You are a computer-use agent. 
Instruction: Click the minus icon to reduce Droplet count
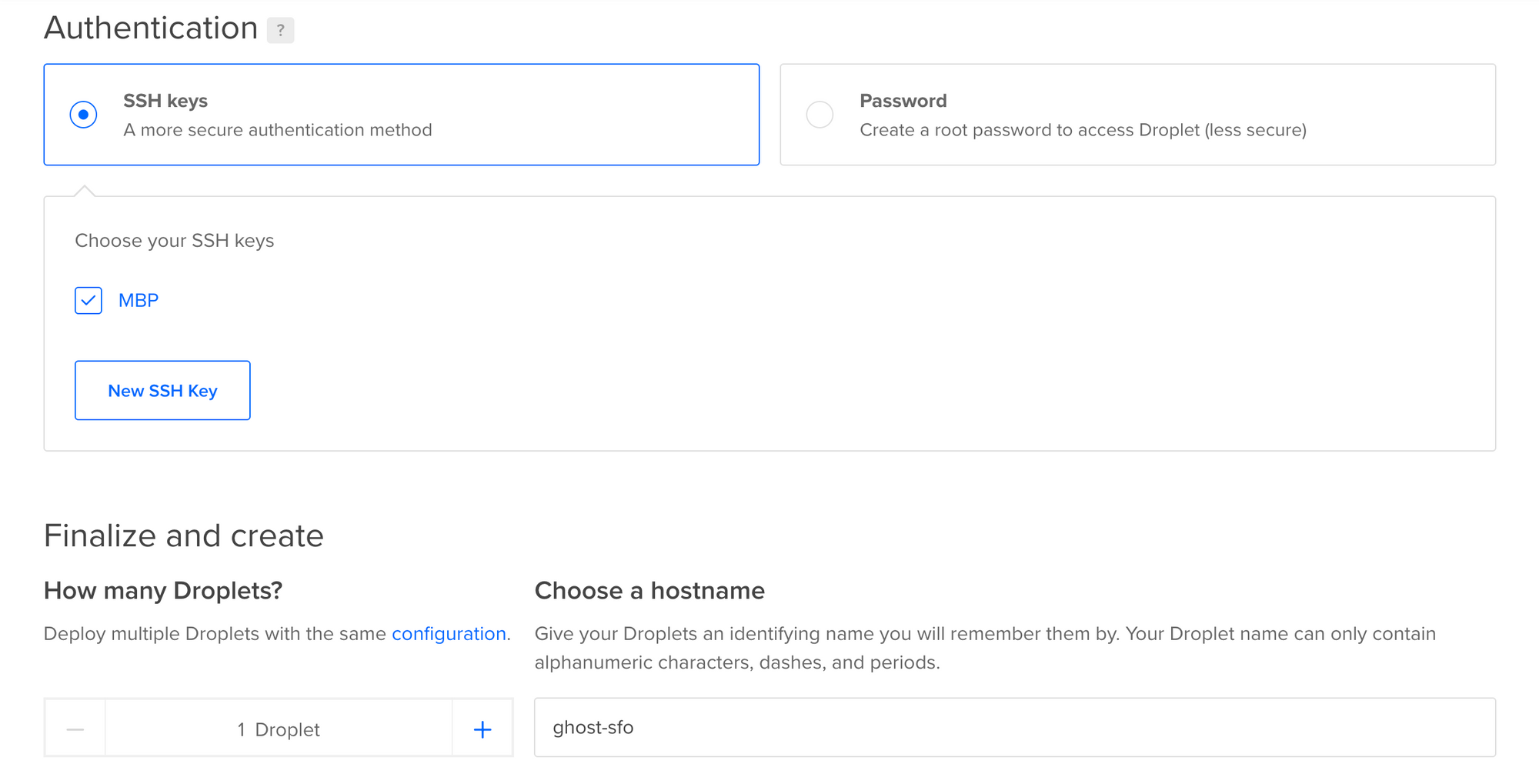75,729
